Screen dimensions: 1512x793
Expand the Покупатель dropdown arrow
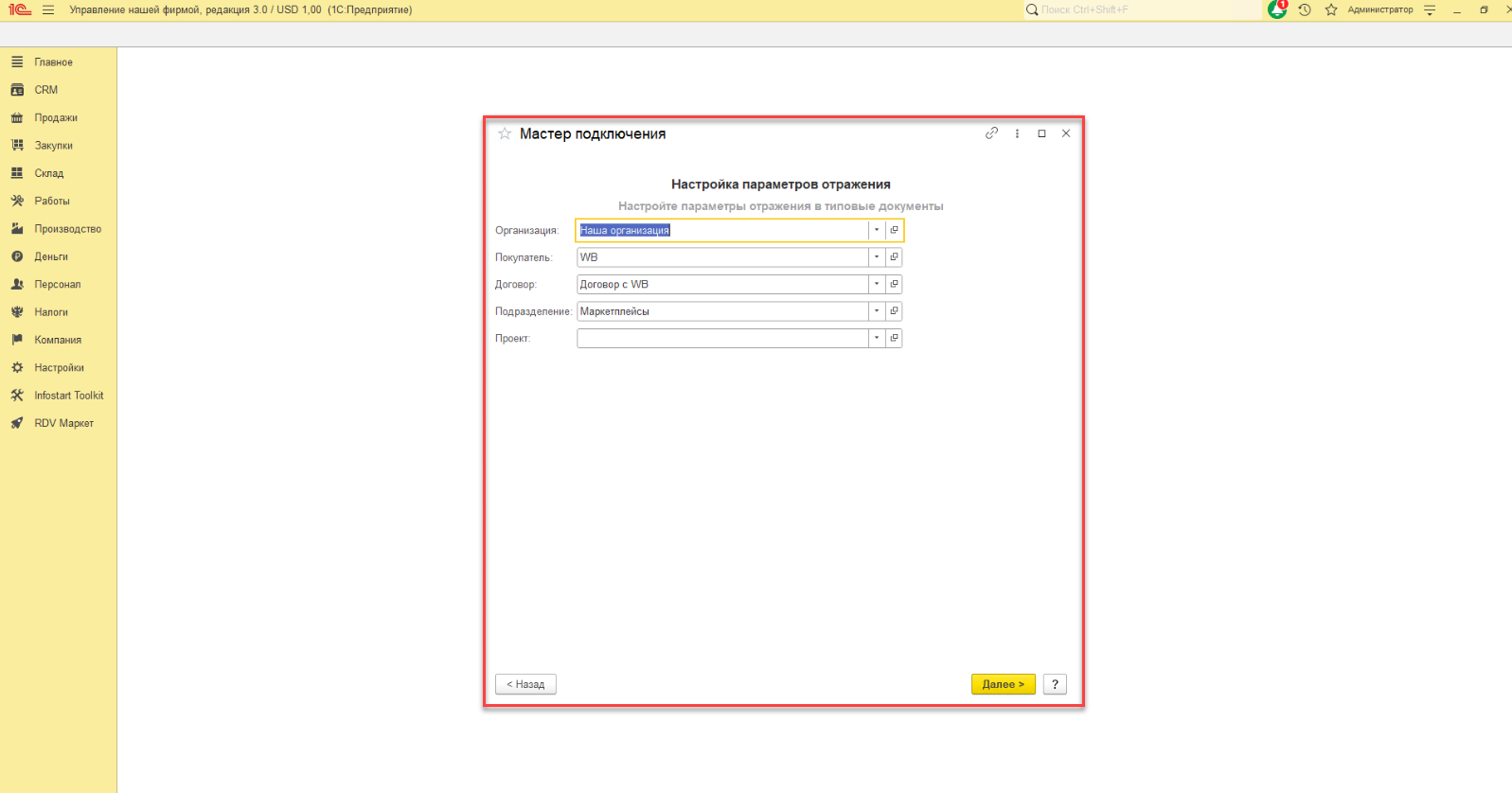pos(877,257)
